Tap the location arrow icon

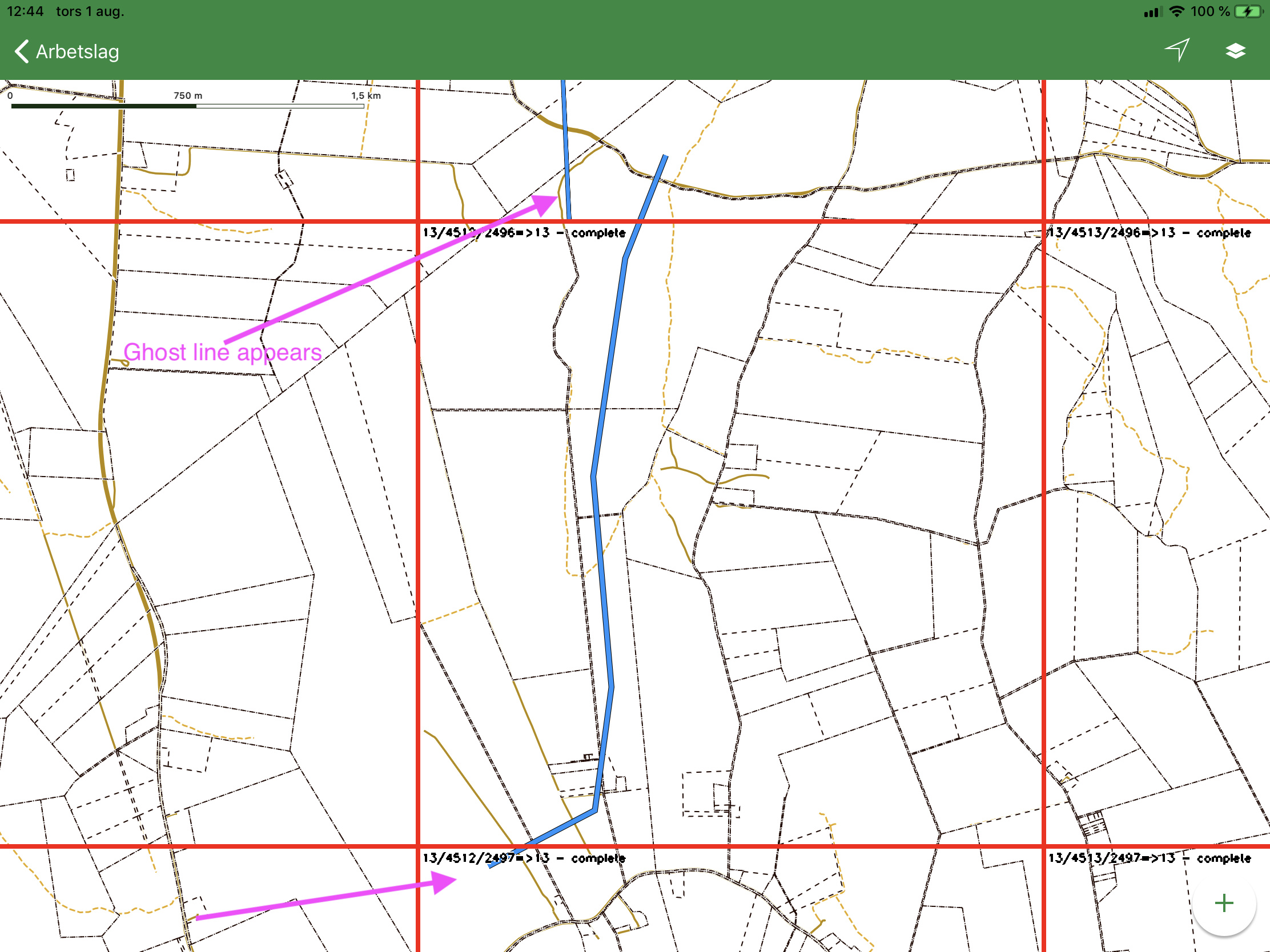tap(1177, 50)
